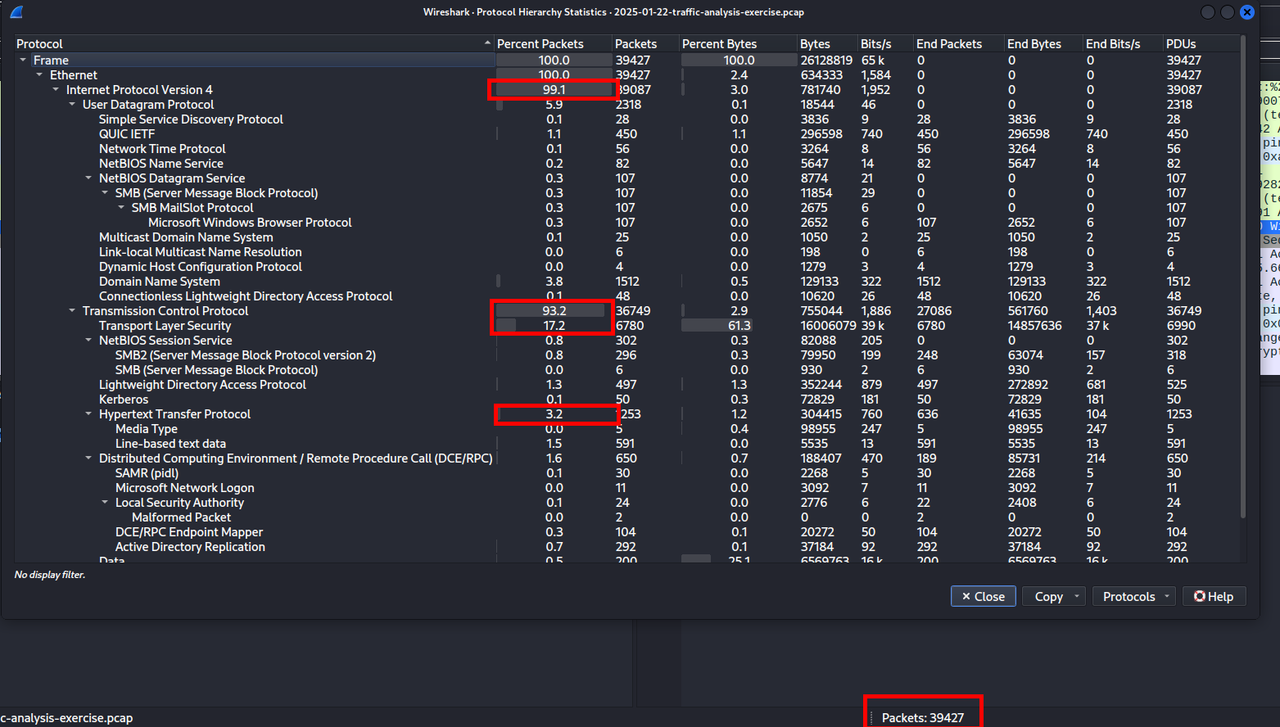This screenshot has width=1280, height=727.
Task: Collapse the Frame tree node
Action: 23,60
